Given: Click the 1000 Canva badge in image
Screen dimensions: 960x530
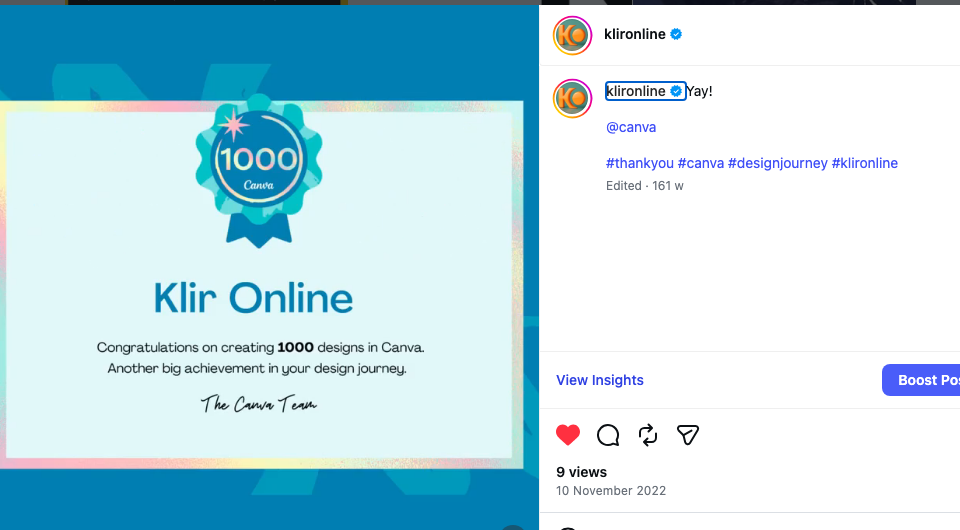Looking at the screenshot, I should [258, 171].
